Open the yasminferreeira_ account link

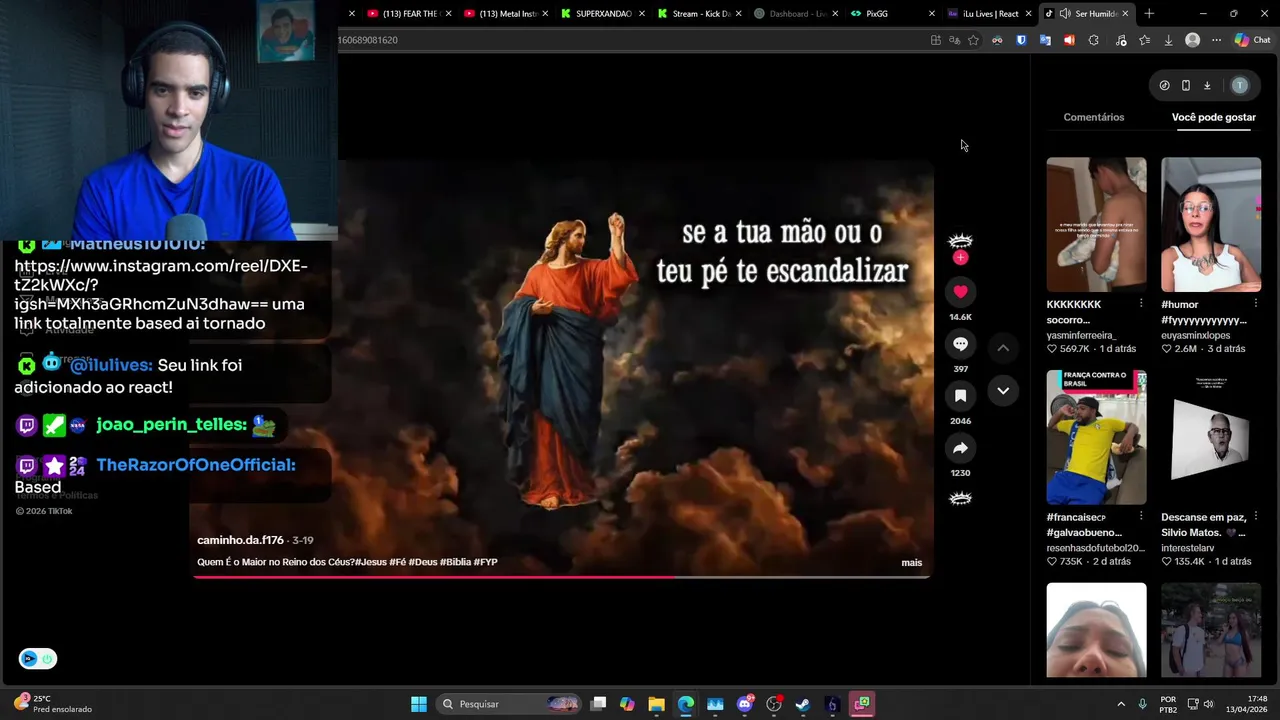1081,335
